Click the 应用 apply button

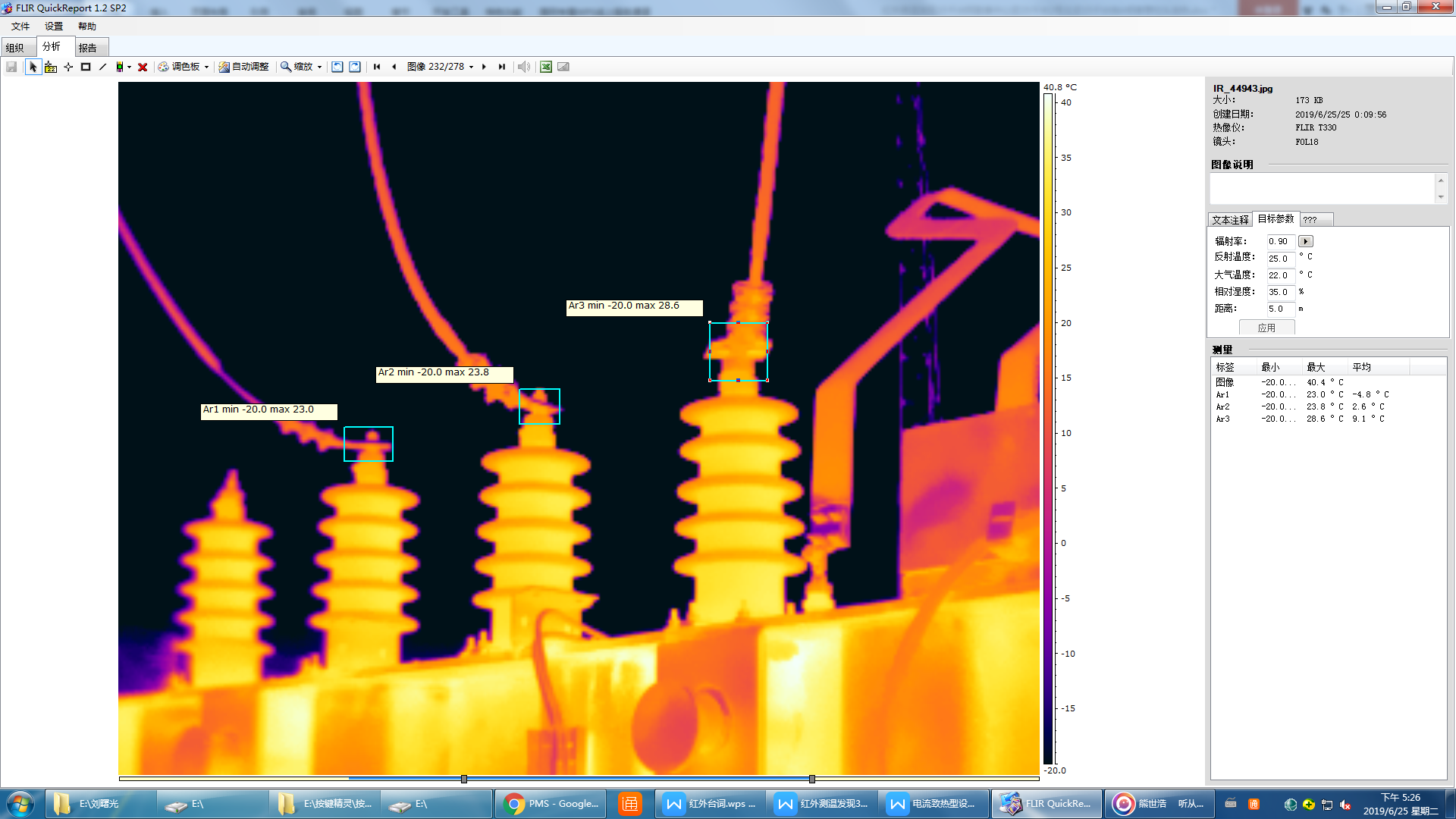pyautogui.click(x=1266, y=328)
